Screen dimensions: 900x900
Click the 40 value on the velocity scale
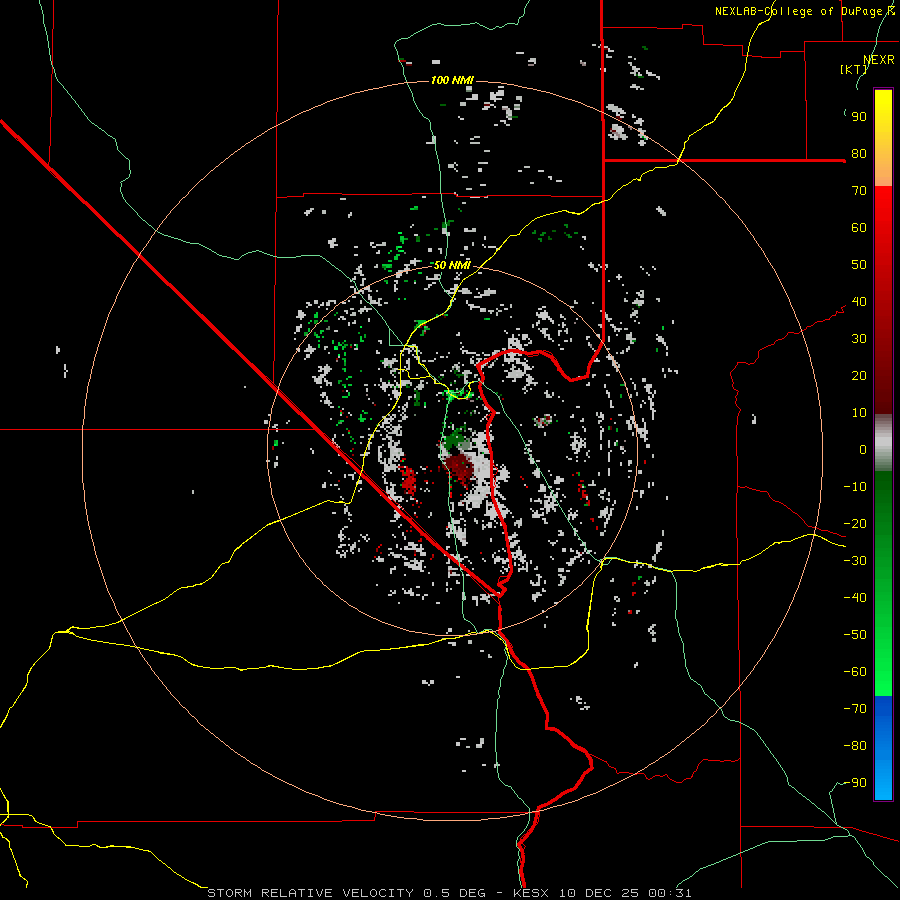click(859, 302)
